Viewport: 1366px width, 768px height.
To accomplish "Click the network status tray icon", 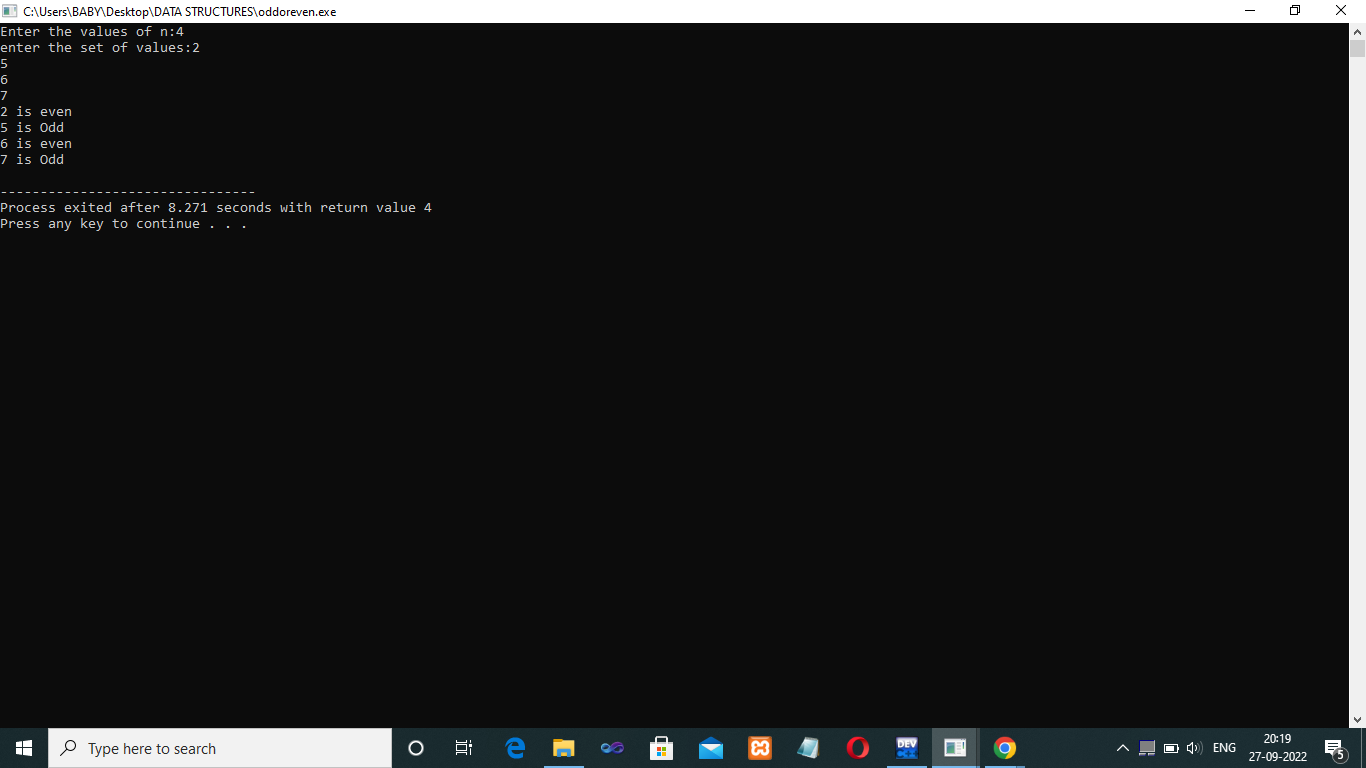I will coord(1147,748).
